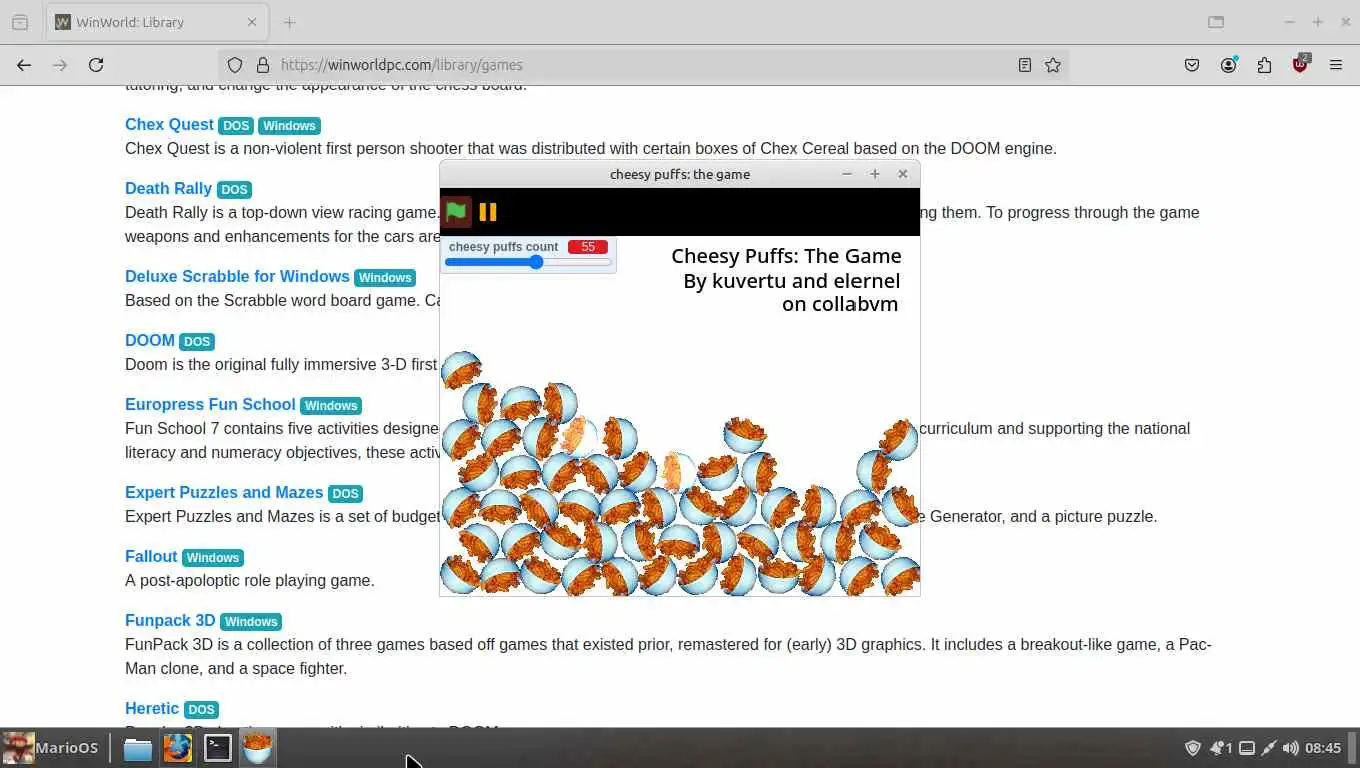Open the Death Rally game link

pyautogui.click(x=168, y=188)
